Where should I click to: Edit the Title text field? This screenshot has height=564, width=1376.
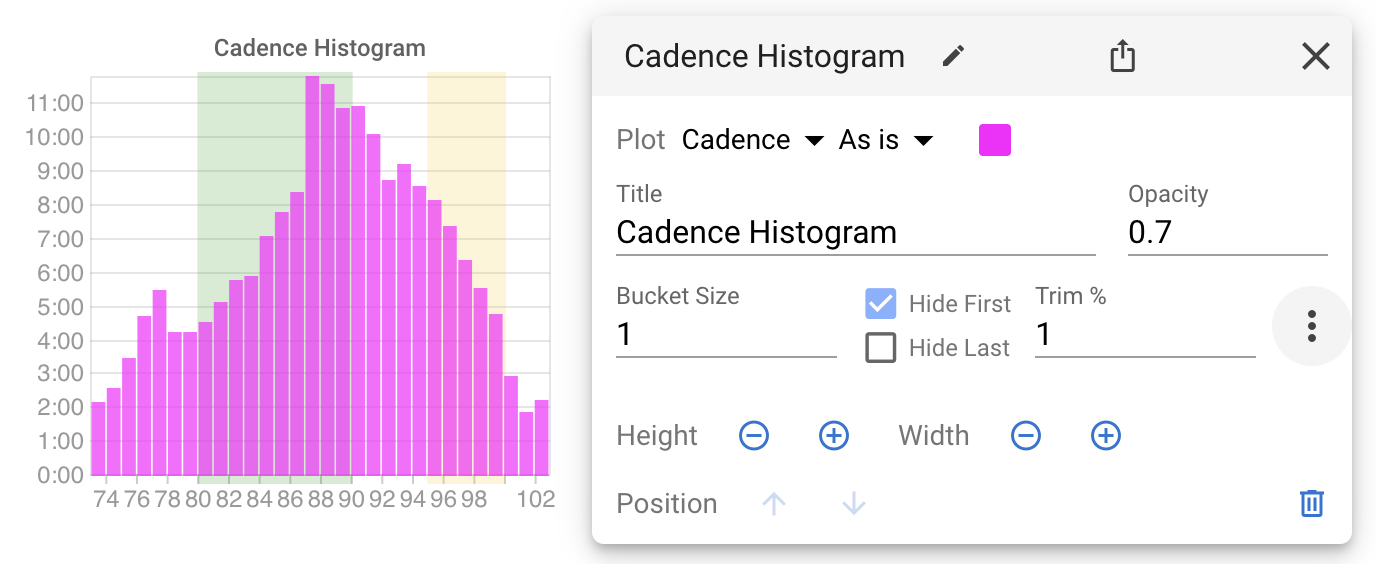click(x=855, y=233)
